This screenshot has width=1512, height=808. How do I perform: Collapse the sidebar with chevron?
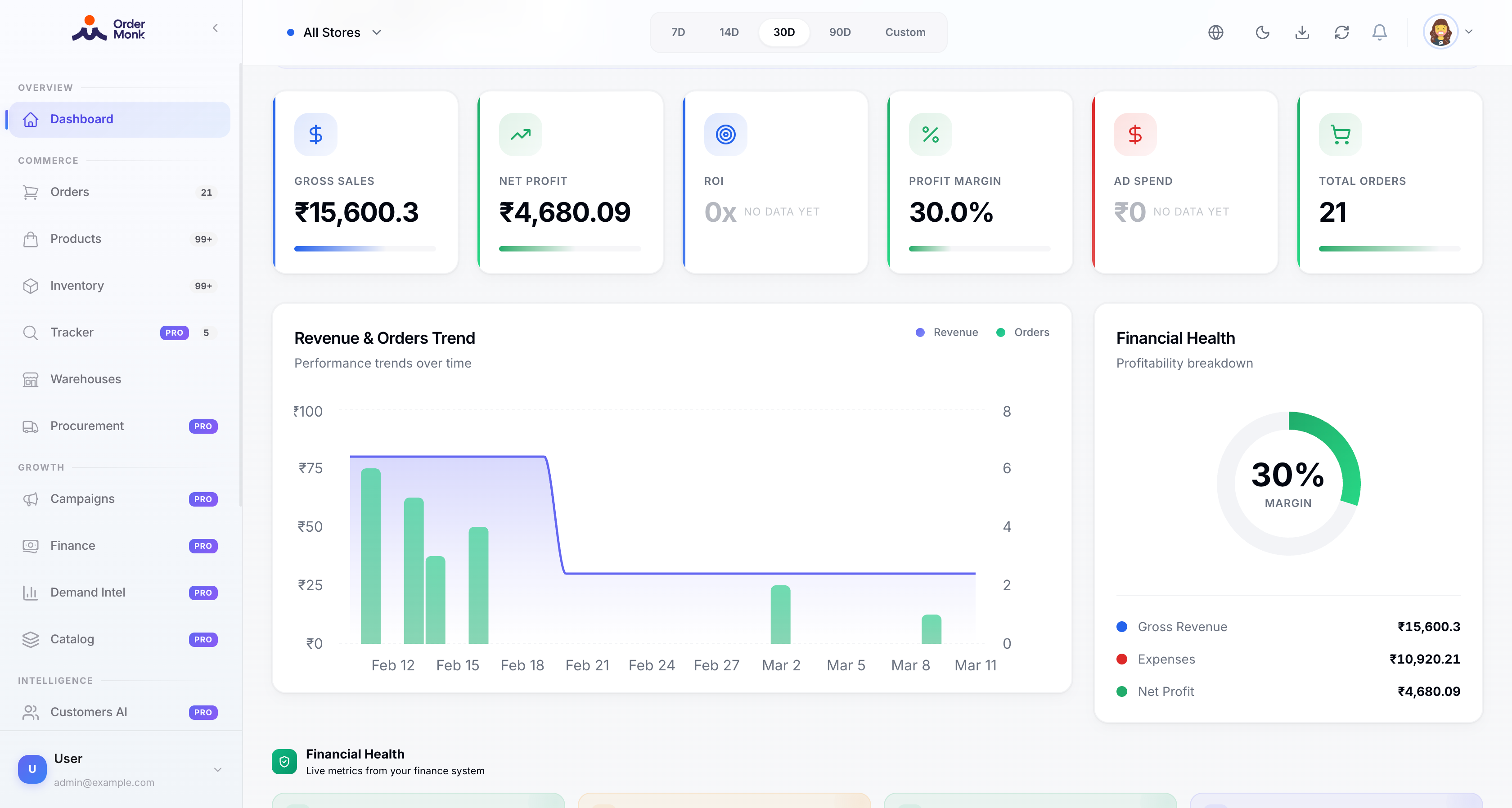216,28
